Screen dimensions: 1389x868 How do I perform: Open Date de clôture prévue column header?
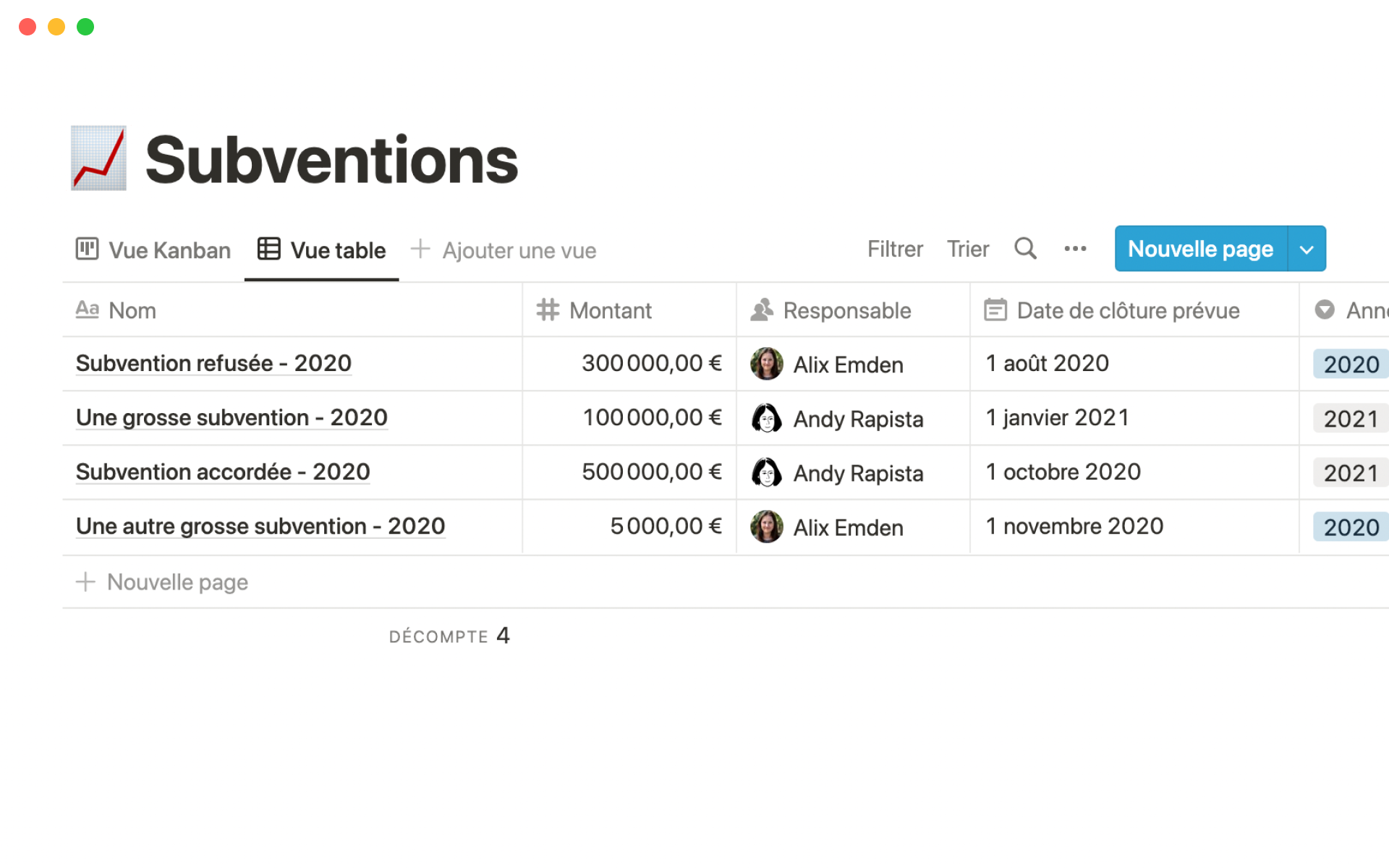tap(1127, 310)
